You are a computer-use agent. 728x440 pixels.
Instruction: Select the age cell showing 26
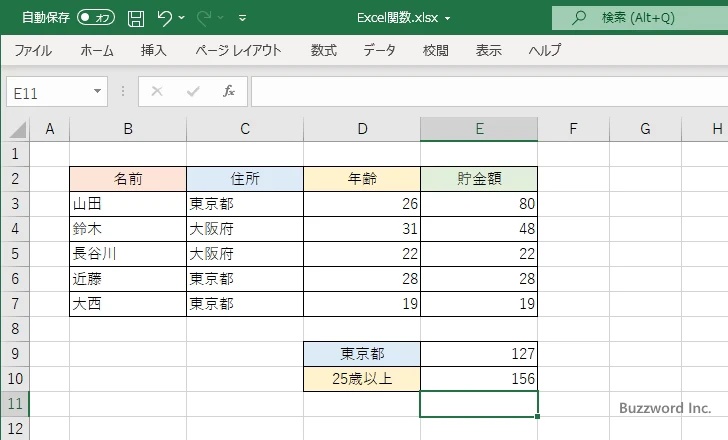(362, 204)
